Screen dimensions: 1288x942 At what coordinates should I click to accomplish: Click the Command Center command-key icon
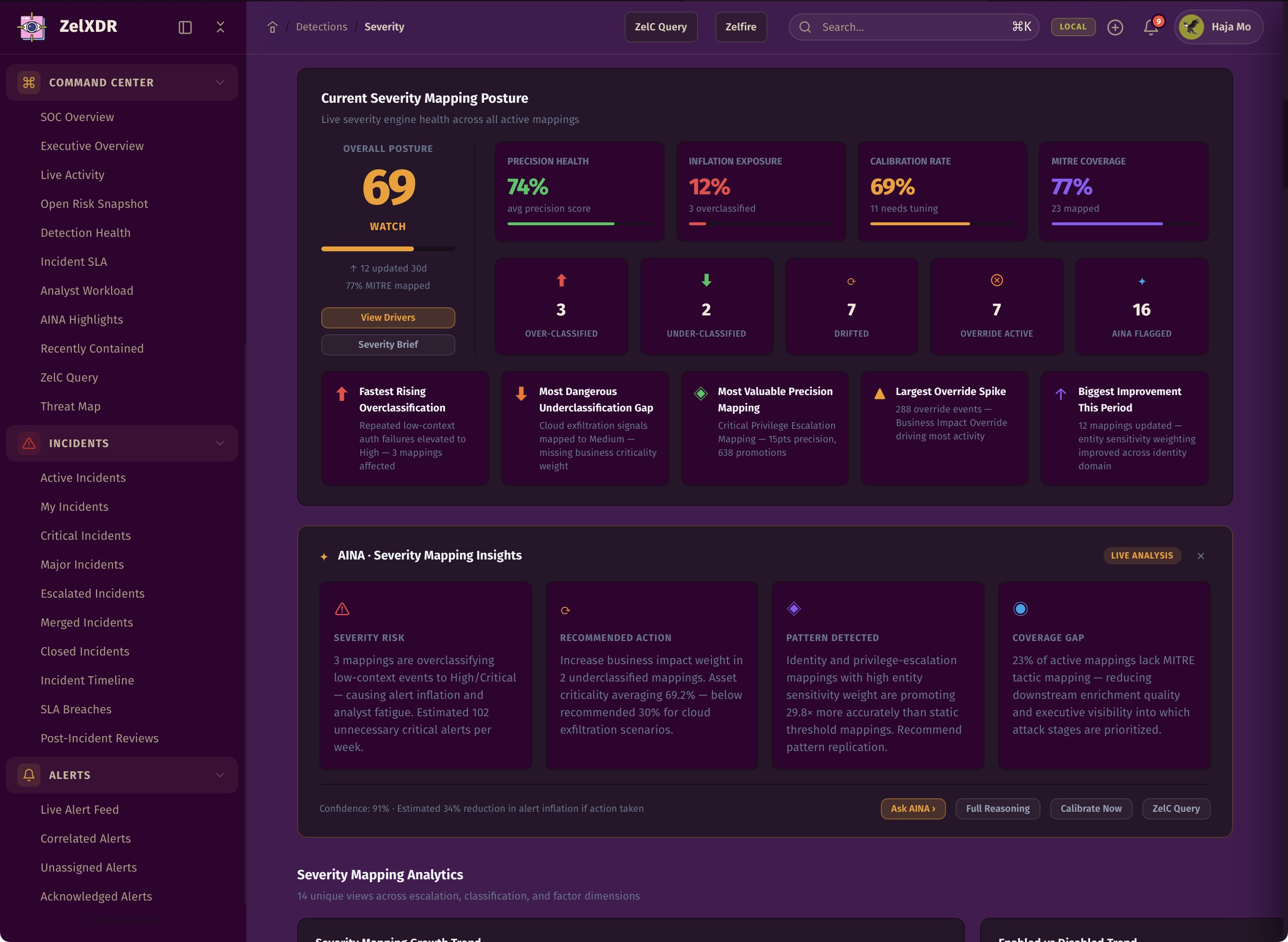[x=29, y=82]
